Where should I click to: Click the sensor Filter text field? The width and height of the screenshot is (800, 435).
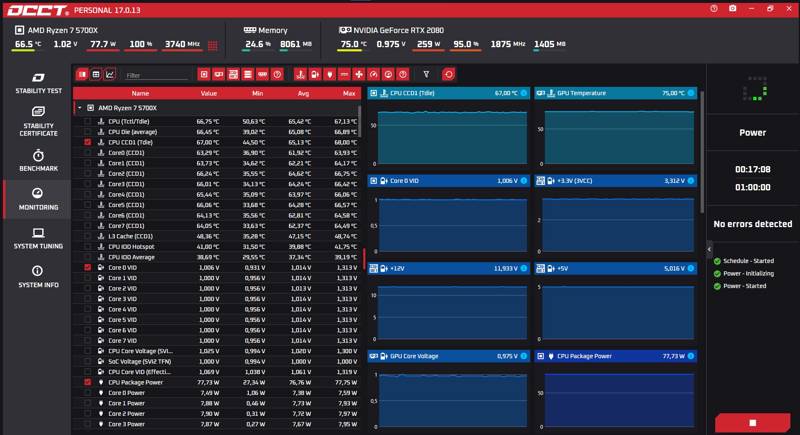coord(157,75)
